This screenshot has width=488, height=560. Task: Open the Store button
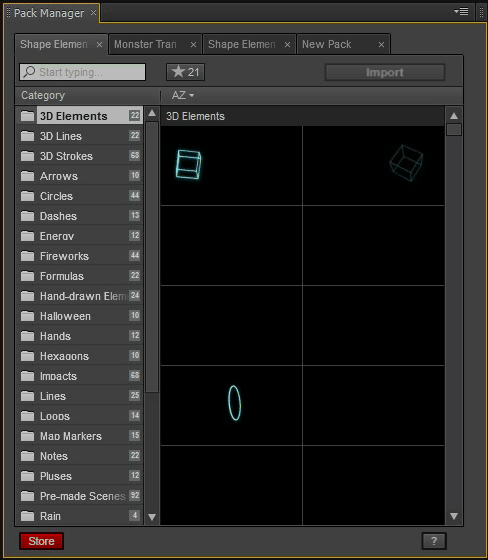click(41, 541)
